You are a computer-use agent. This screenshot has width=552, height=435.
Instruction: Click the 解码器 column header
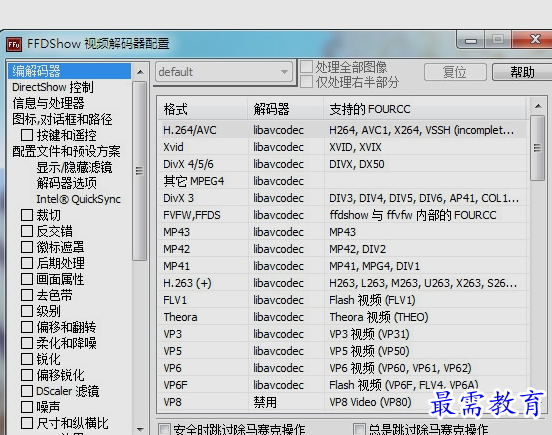286,109
